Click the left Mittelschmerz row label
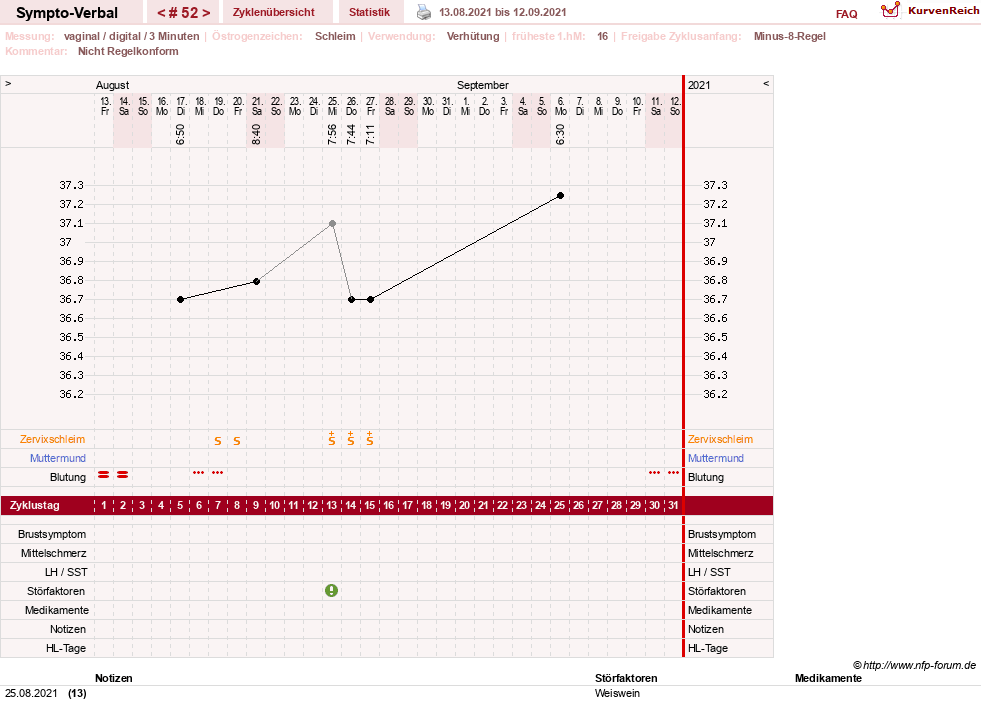 tap(54, 553)
